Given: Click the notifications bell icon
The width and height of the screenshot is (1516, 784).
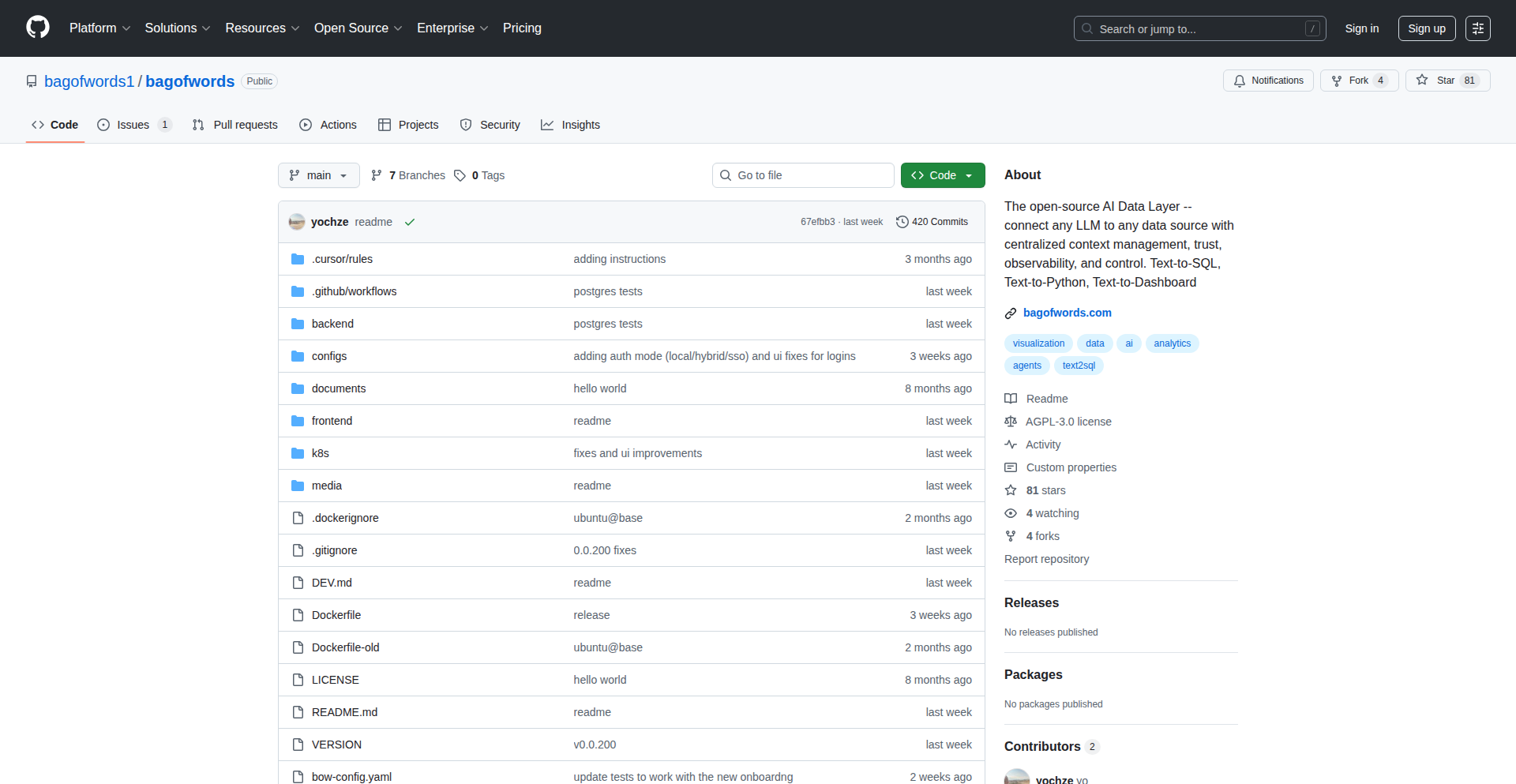Looking at the screenshot, I should (1240, 81).
